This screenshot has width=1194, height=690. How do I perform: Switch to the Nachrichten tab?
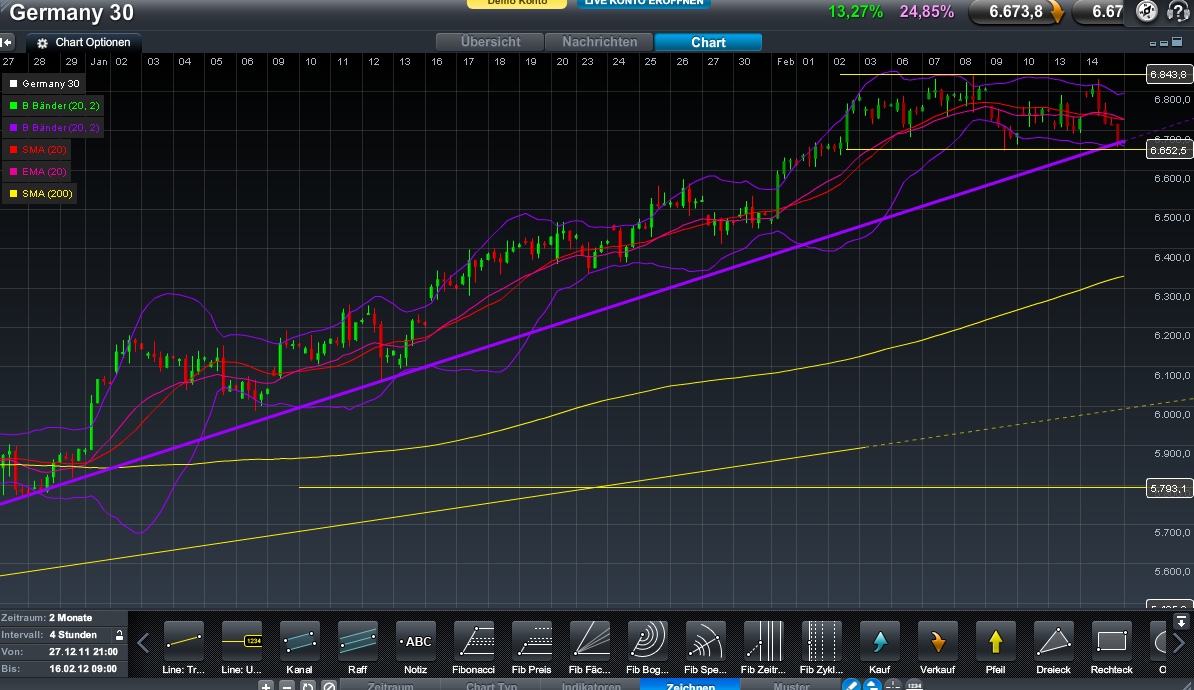[599, 42]
